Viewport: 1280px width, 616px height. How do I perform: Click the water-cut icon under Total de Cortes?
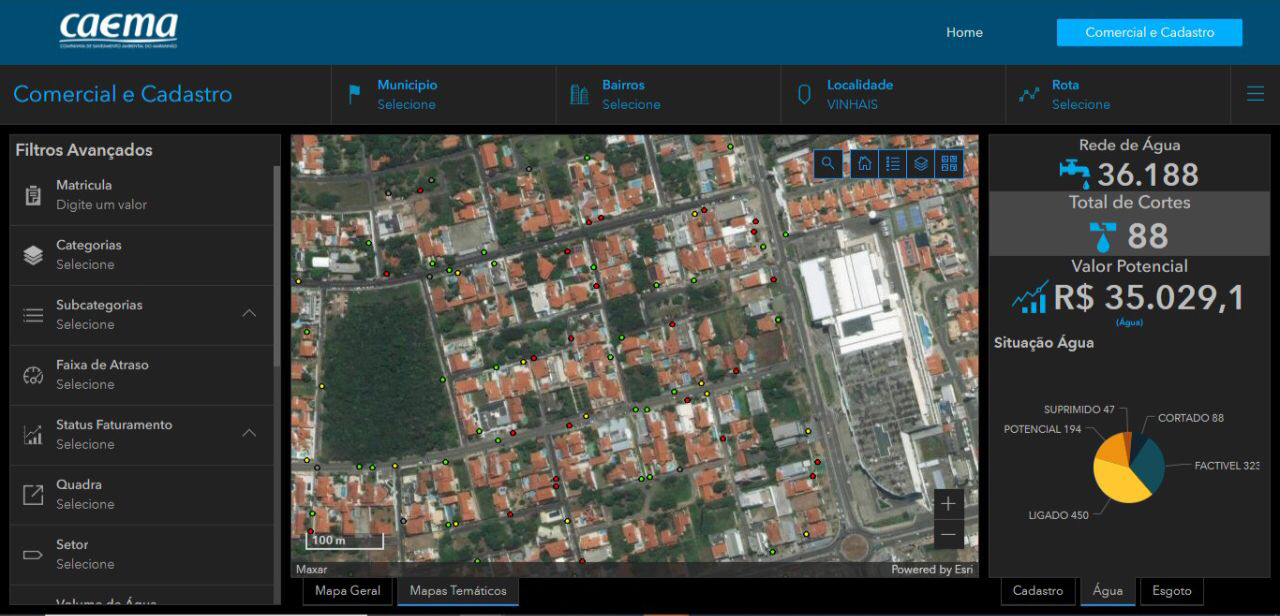(1103, 236)
